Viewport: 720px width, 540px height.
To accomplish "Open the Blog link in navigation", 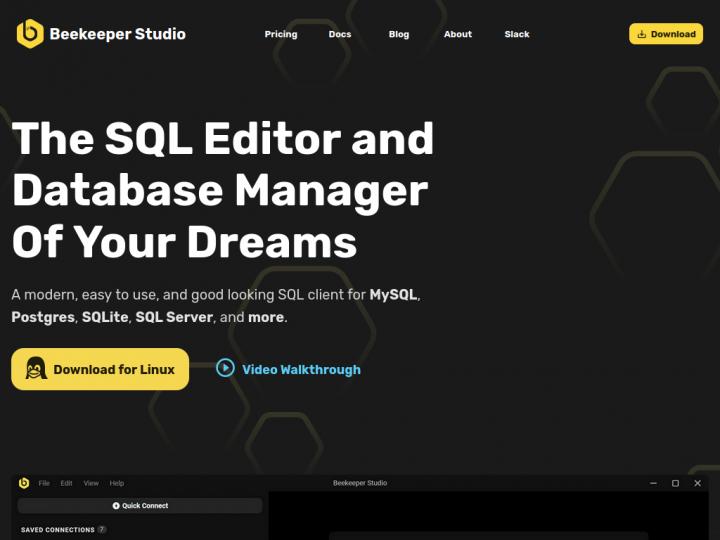I will click(x=399, y=34).
